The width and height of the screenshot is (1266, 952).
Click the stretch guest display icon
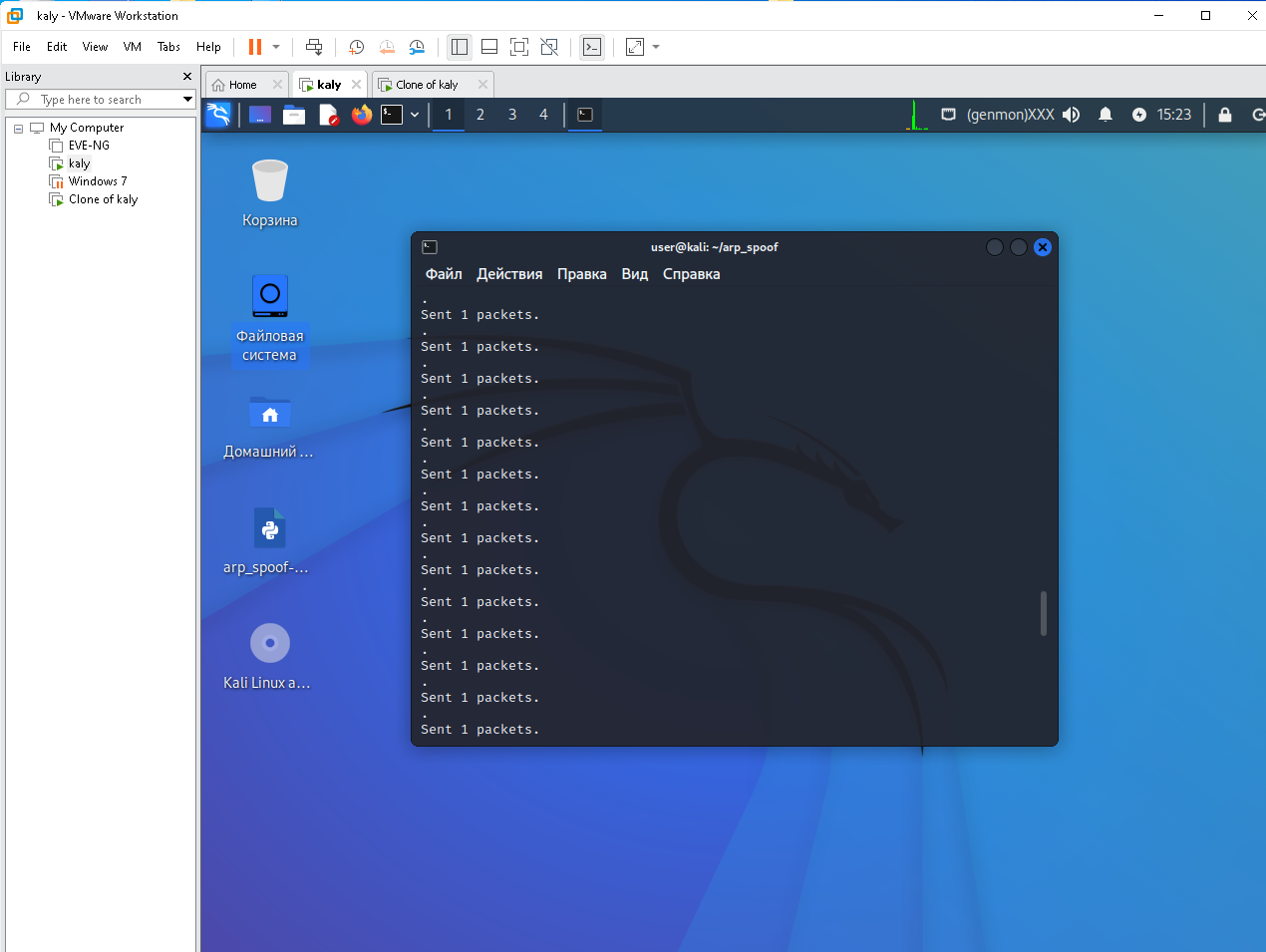click(x=635, y=47)
